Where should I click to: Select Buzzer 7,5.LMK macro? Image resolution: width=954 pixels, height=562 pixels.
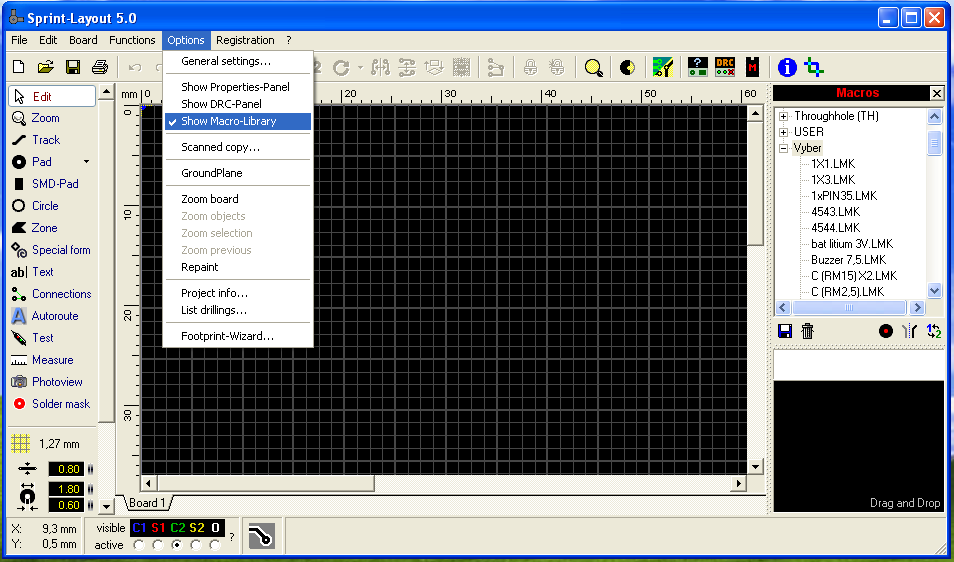848,260
